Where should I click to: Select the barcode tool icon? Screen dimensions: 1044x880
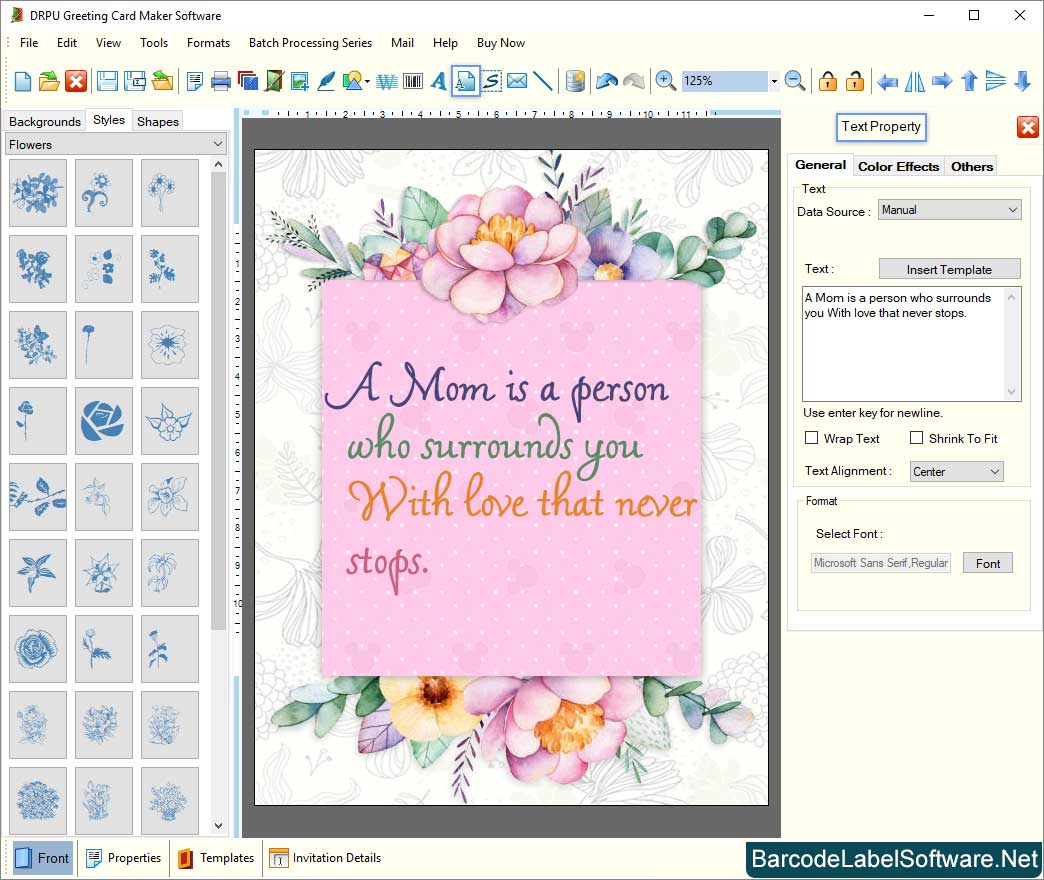(x=412, y=81)
